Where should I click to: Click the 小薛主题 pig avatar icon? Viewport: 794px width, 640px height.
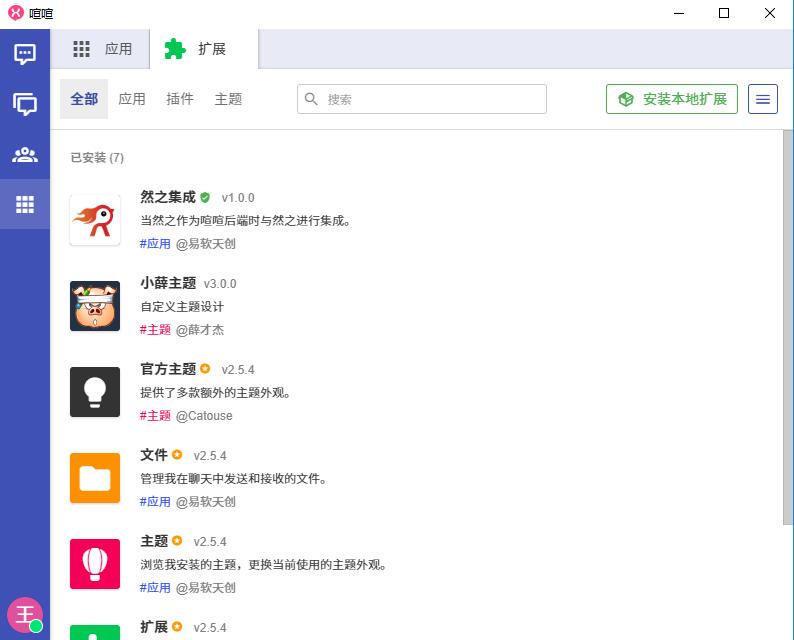click(x=95, y=306)
